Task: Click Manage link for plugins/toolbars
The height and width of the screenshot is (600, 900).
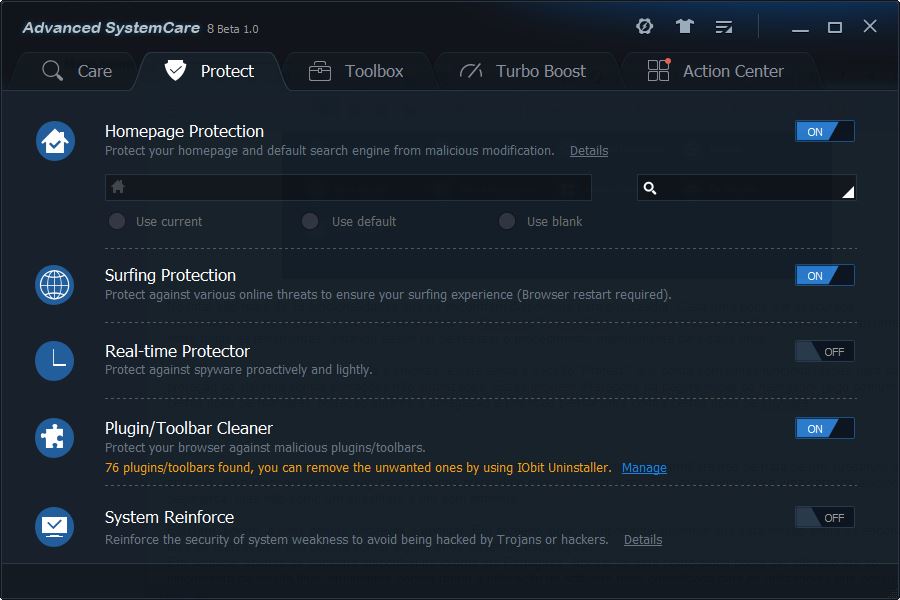Action: pyautogui.click(x=644, y=468)
